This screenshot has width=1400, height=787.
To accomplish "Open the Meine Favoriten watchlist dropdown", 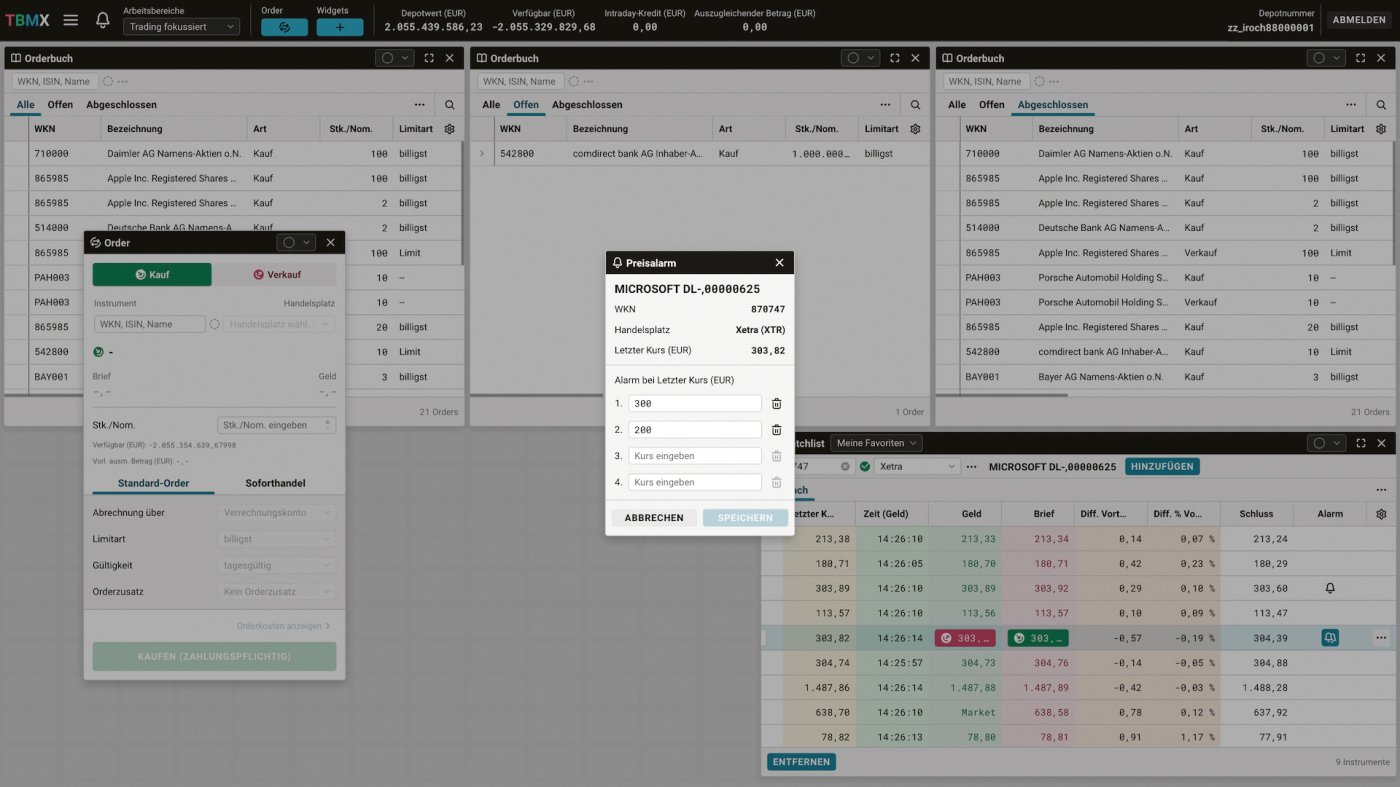I will (x=876, y=443).
